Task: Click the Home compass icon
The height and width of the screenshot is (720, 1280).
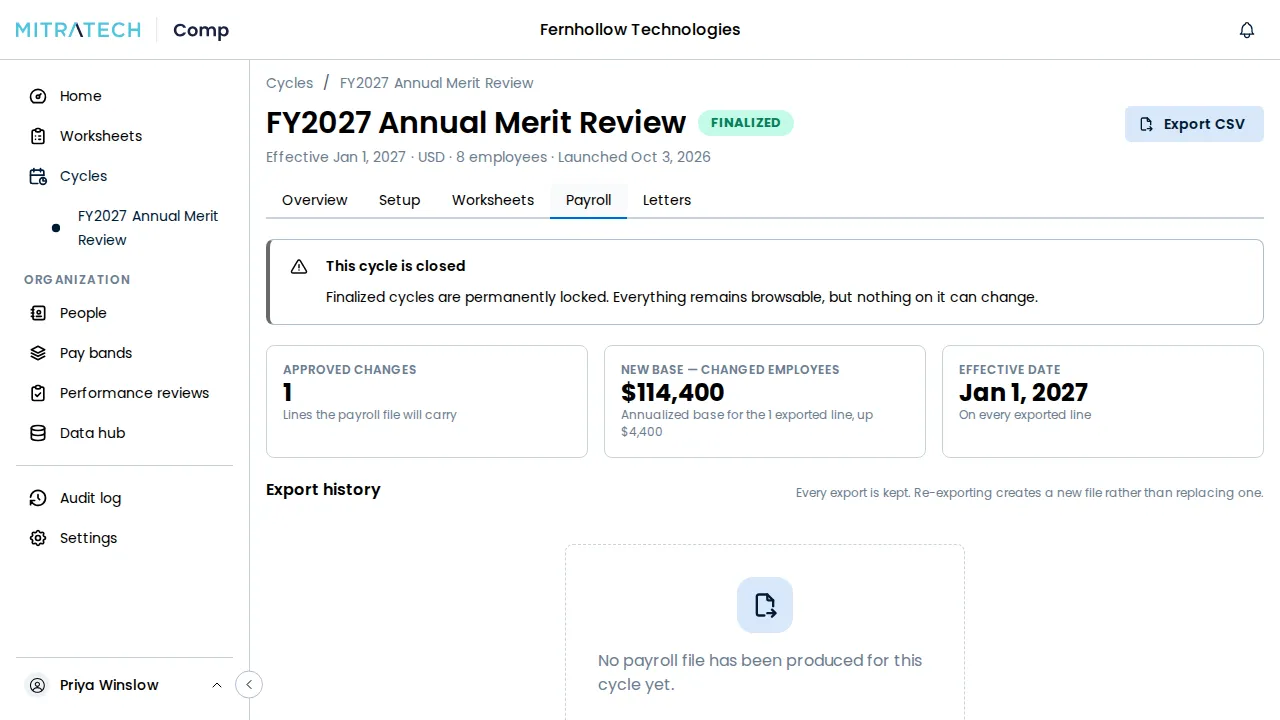Action: [38, 96]
